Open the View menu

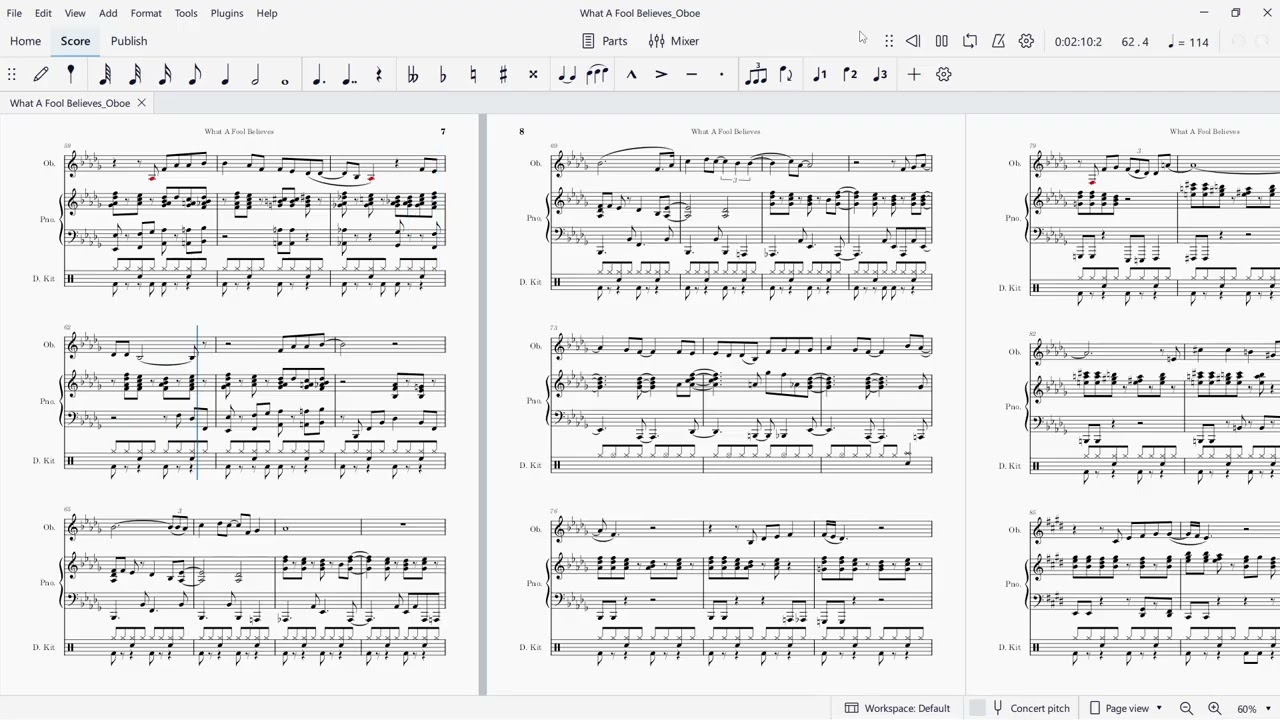pos(75,13)
